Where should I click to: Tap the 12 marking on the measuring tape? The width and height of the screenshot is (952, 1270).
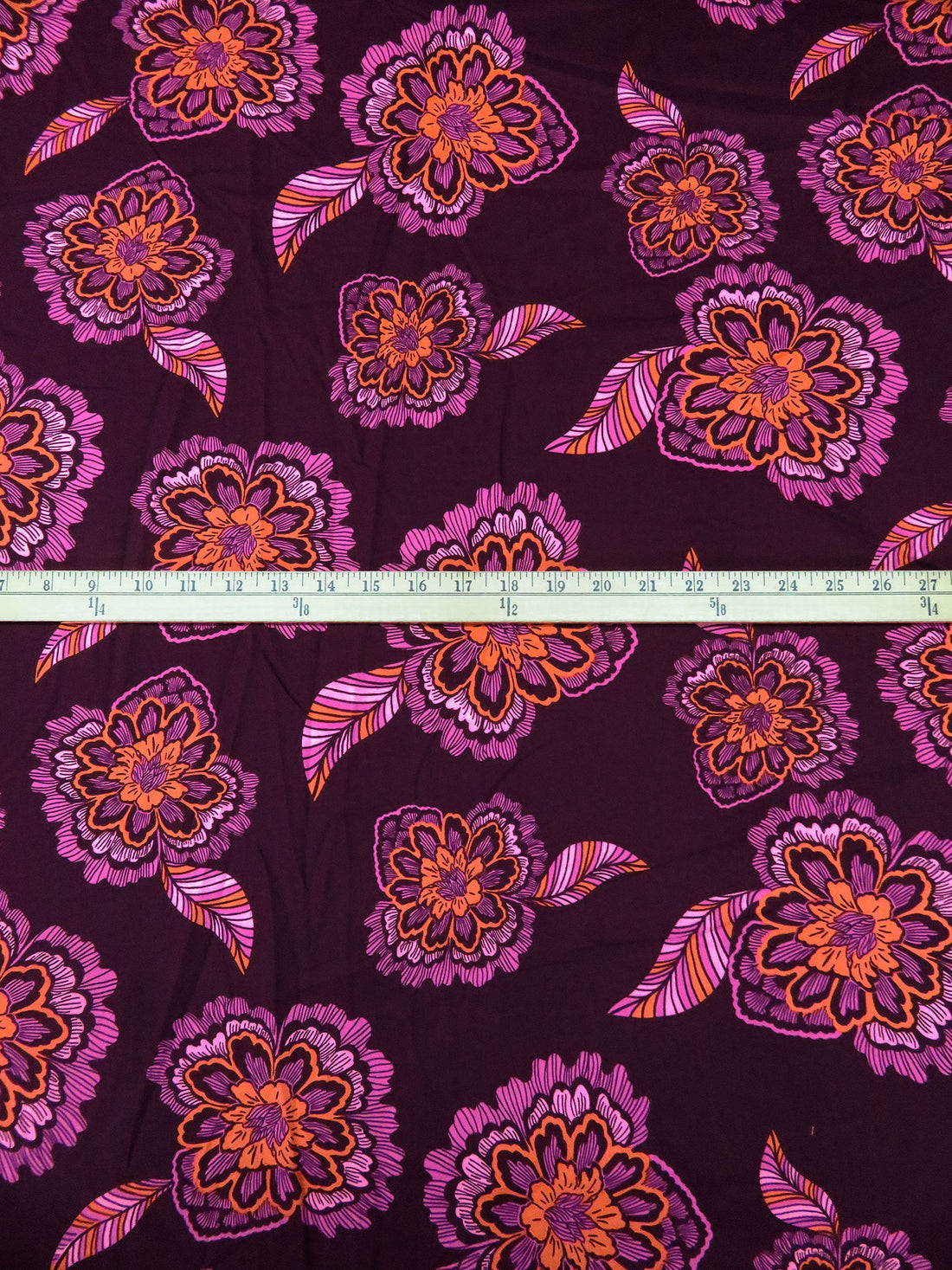[234, 585]
